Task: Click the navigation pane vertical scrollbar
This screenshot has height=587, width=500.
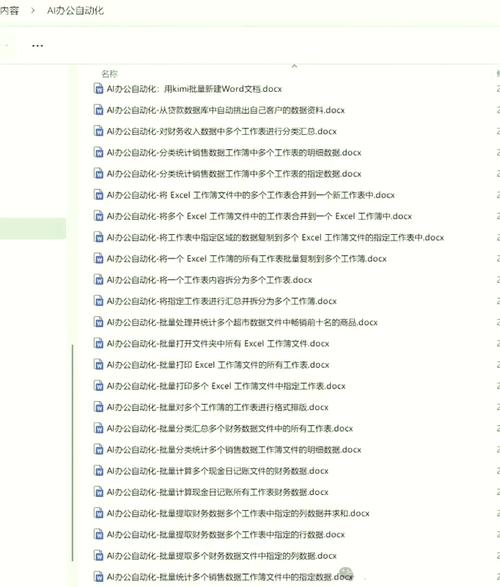Action: (x=73, y=453)
